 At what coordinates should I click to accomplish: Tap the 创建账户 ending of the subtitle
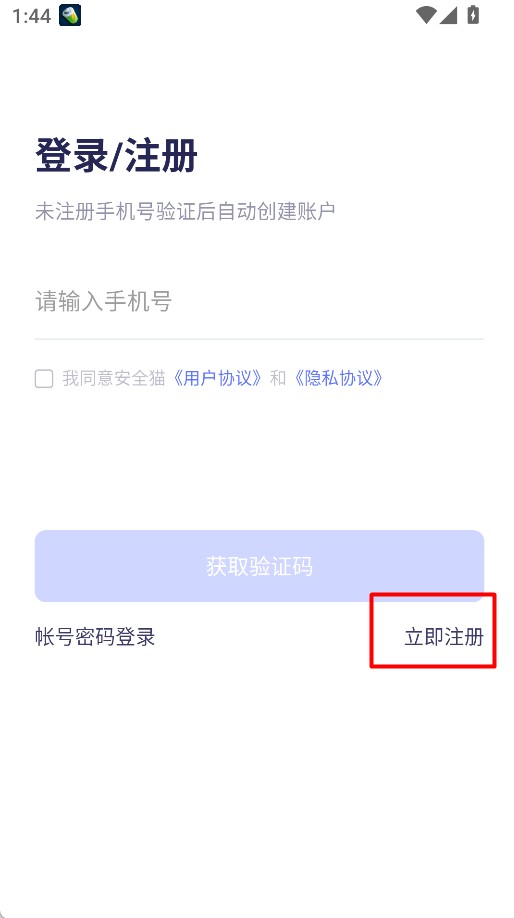pos(294,211)
